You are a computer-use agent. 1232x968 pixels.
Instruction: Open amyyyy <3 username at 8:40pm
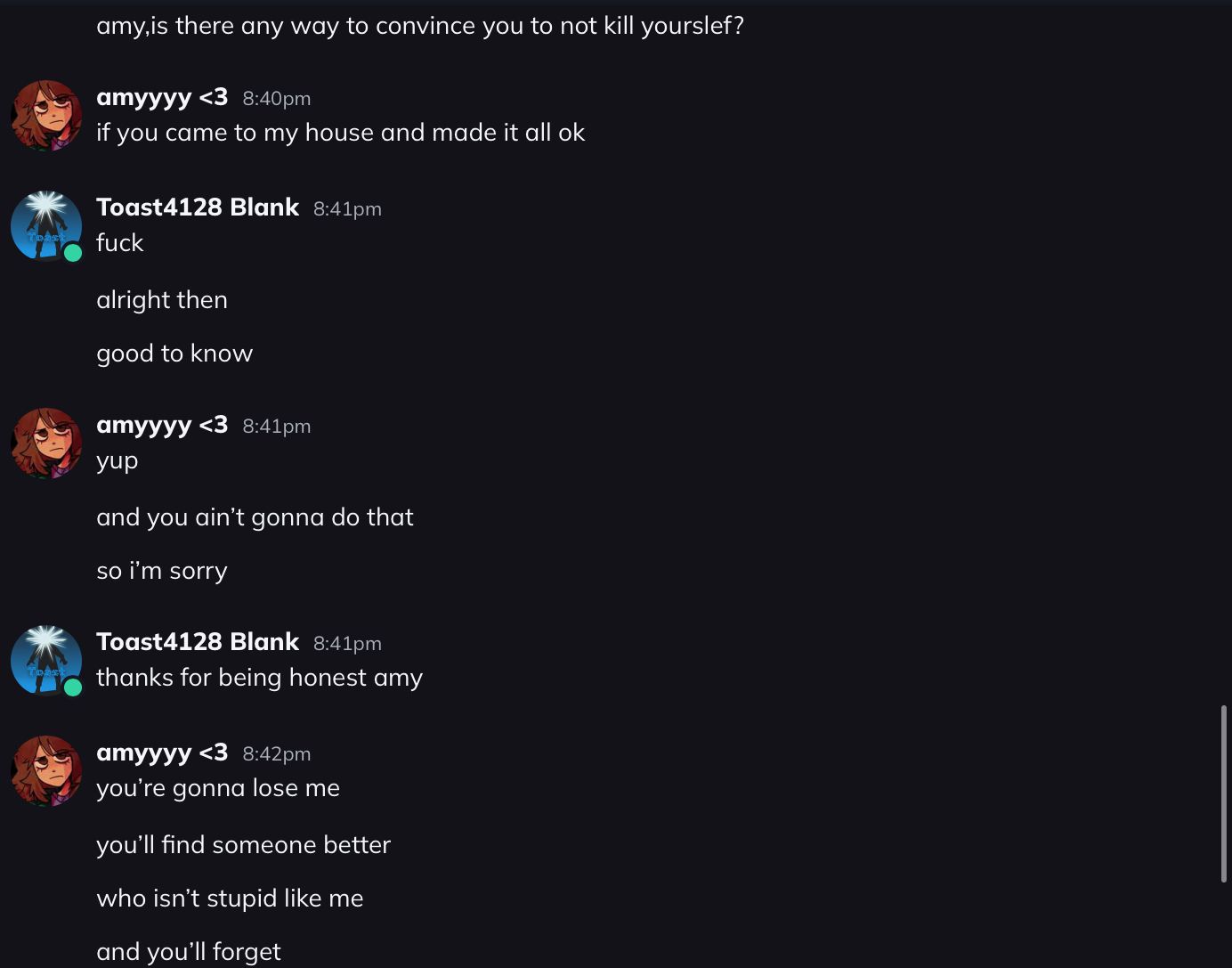click(x=162, y=97)
